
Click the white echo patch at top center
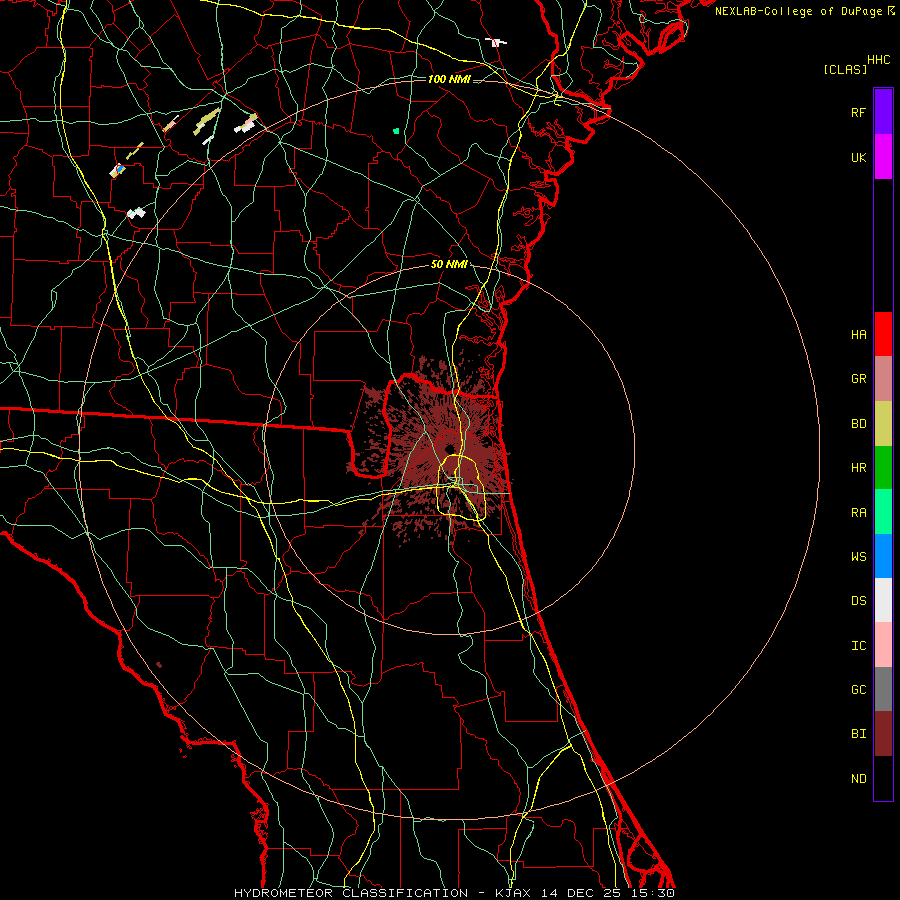pyautogui.click(x=495, y=42)
